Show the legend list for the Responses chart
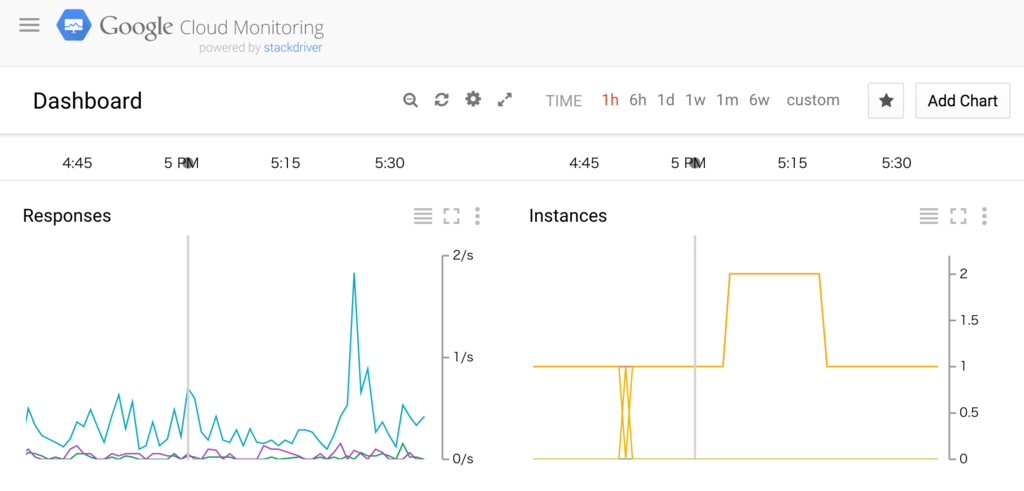This screenshot has height=491, width=1024. click(x=423, y=216)
